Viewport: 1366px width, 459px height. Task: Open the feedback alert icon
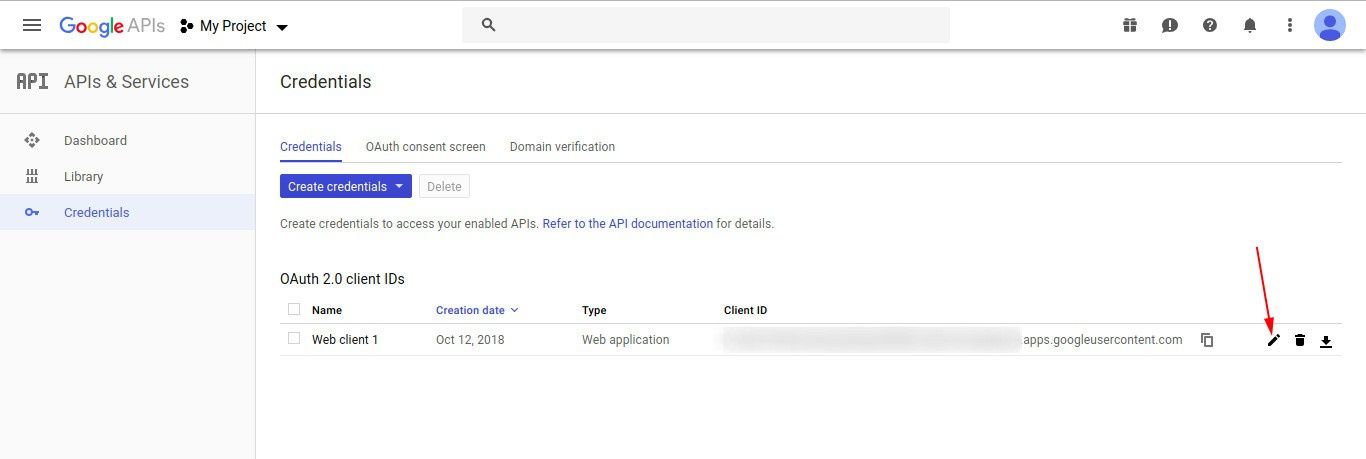(1170, 25)
